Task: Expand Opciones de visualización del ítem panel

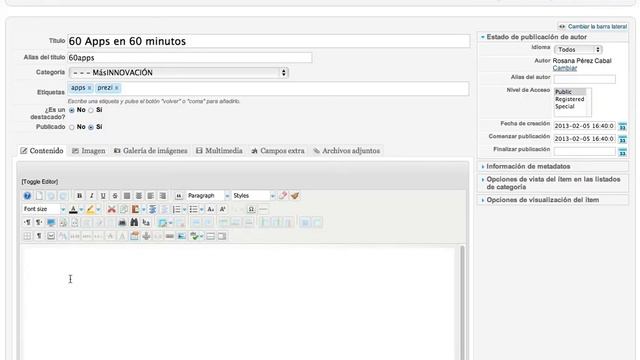Action: [x=553, y=200]
